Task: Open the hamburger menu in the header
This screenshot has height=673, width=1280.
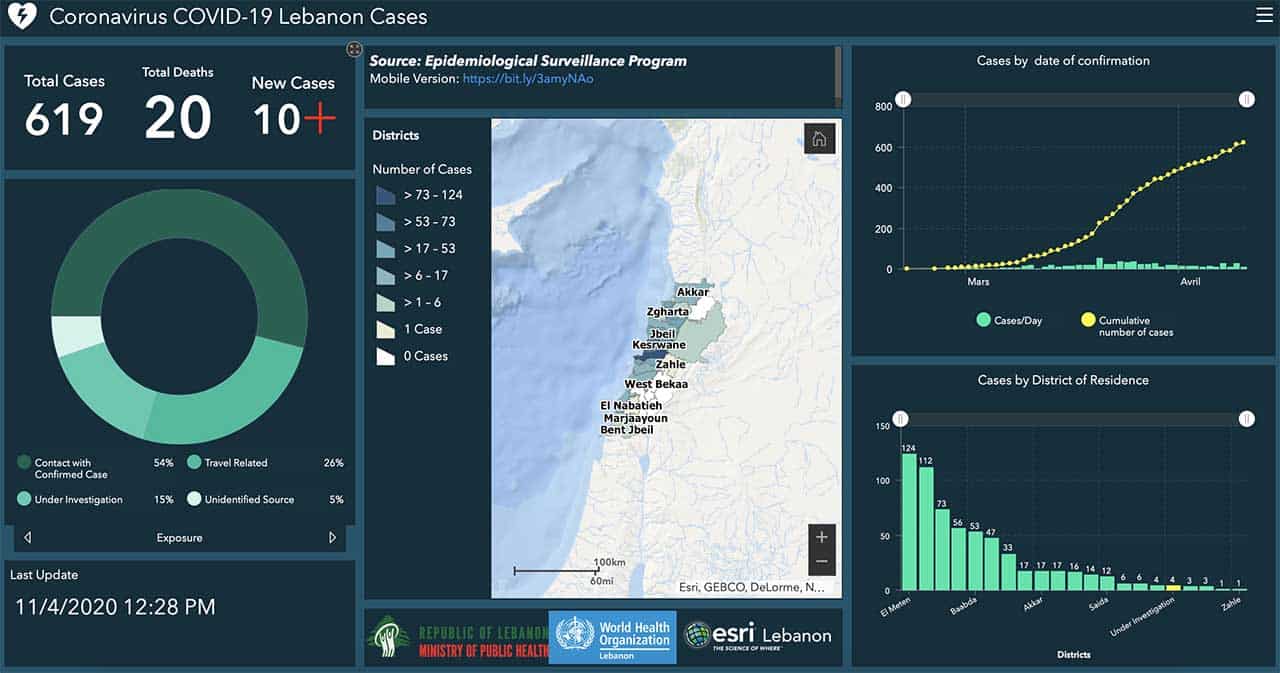Action: pos(1264,15)
